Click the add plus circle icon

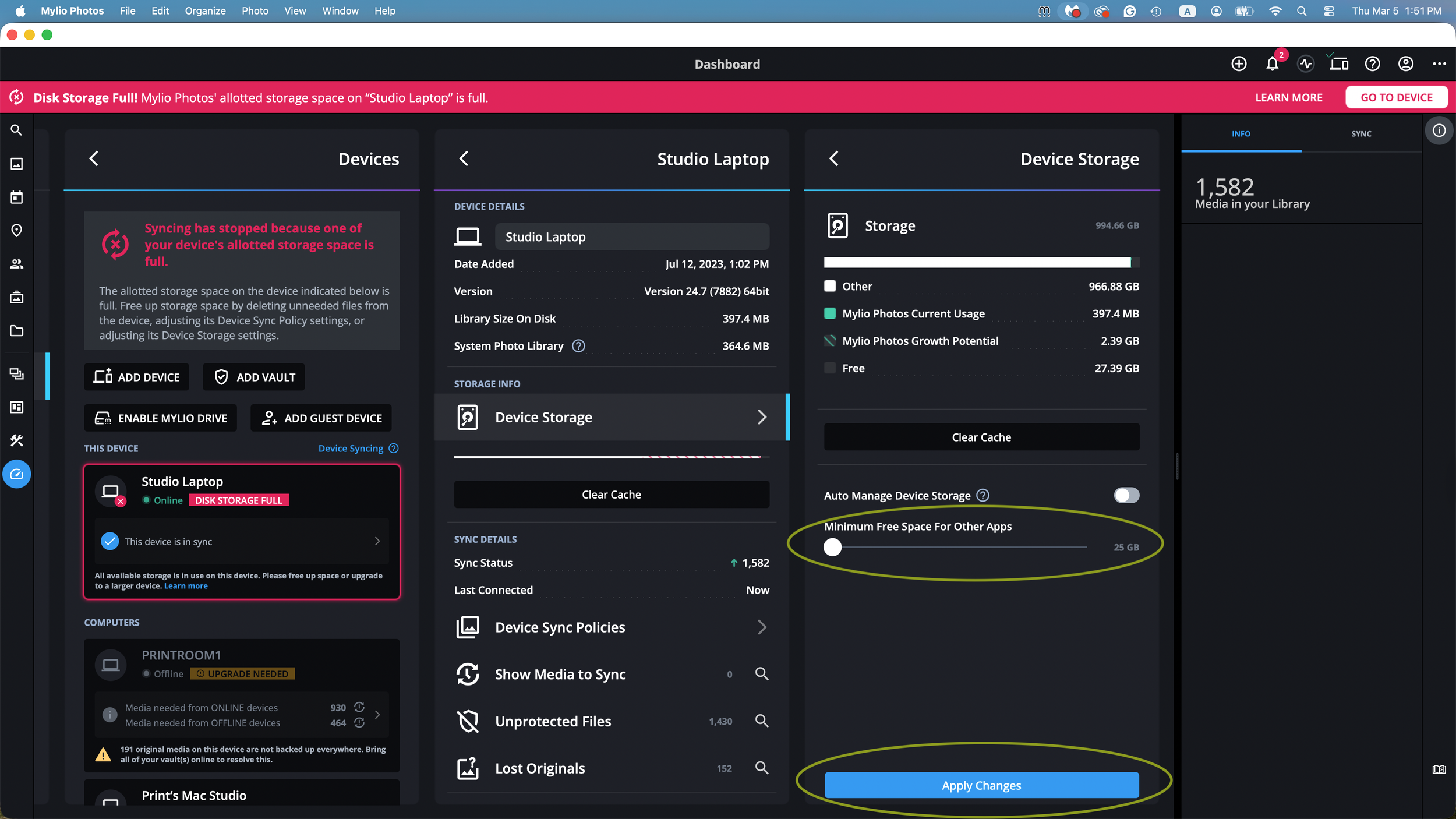coord(1239,64)
